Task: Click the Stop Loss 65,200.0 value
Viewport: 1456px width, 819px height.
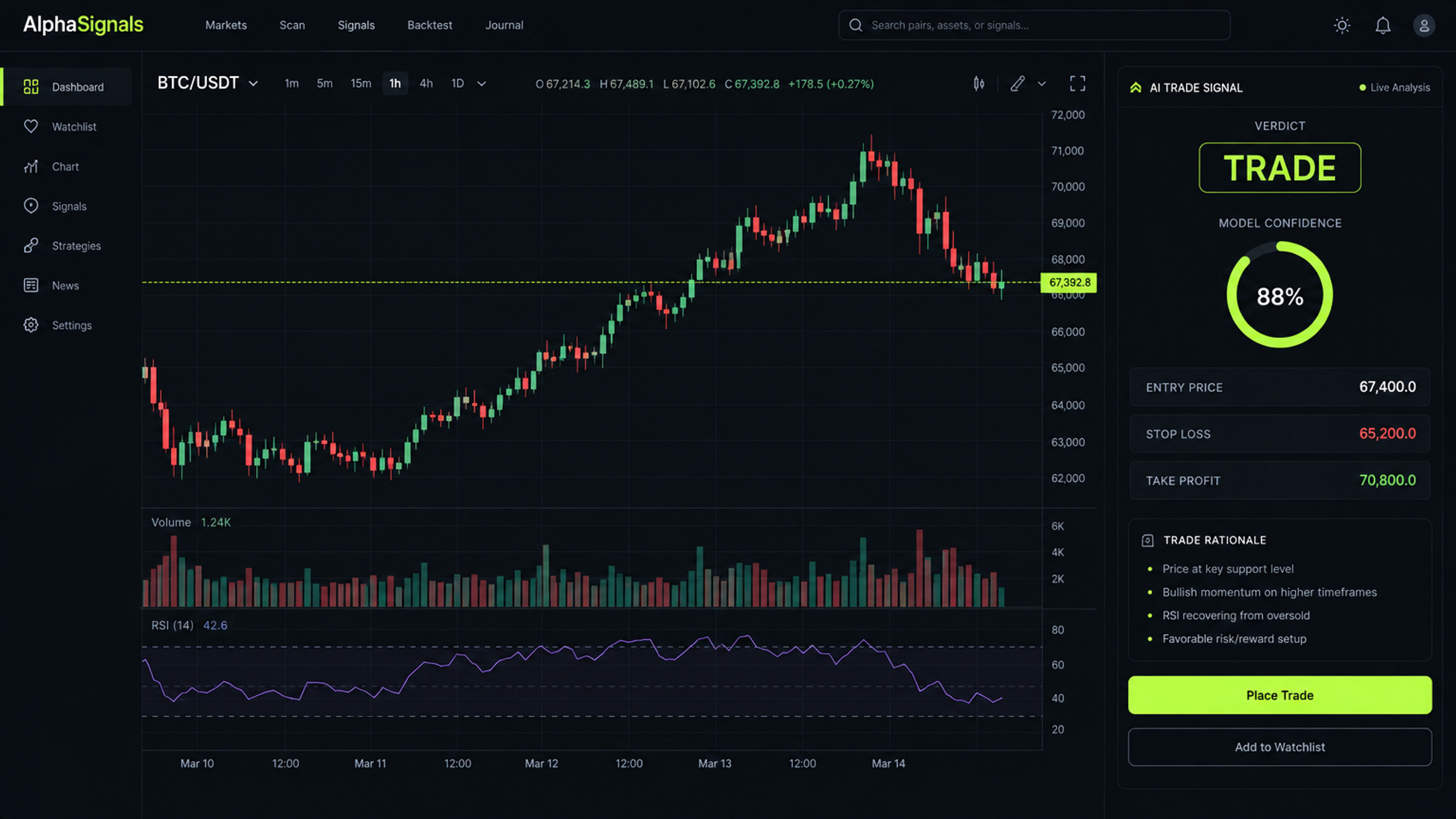Action: [1387, 433]
